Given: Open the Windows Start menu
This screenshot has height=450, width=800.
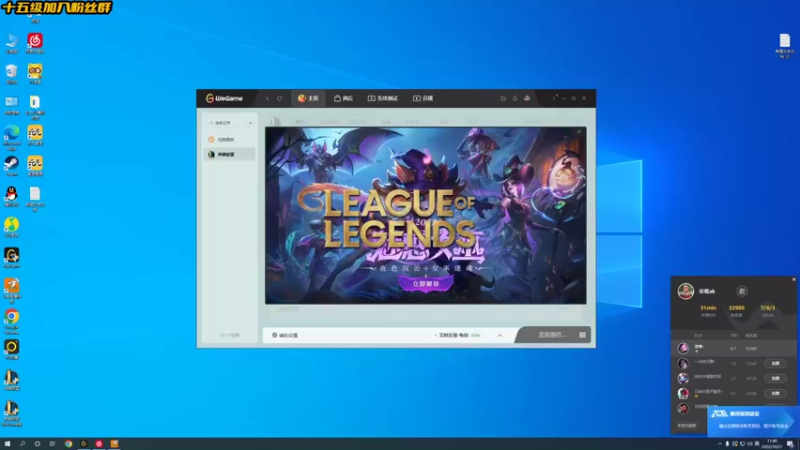Looking at the screenshot, I should (x=7, y=444).
